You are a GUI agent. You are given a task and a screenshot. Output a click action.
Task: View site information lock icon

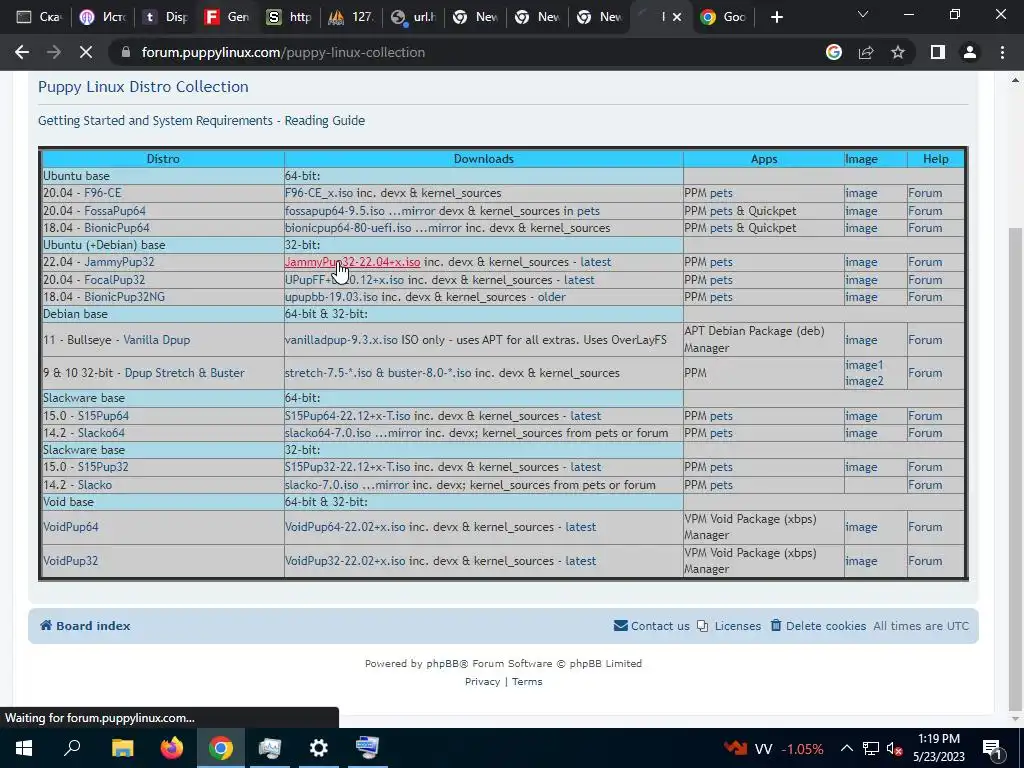(125, 52)
